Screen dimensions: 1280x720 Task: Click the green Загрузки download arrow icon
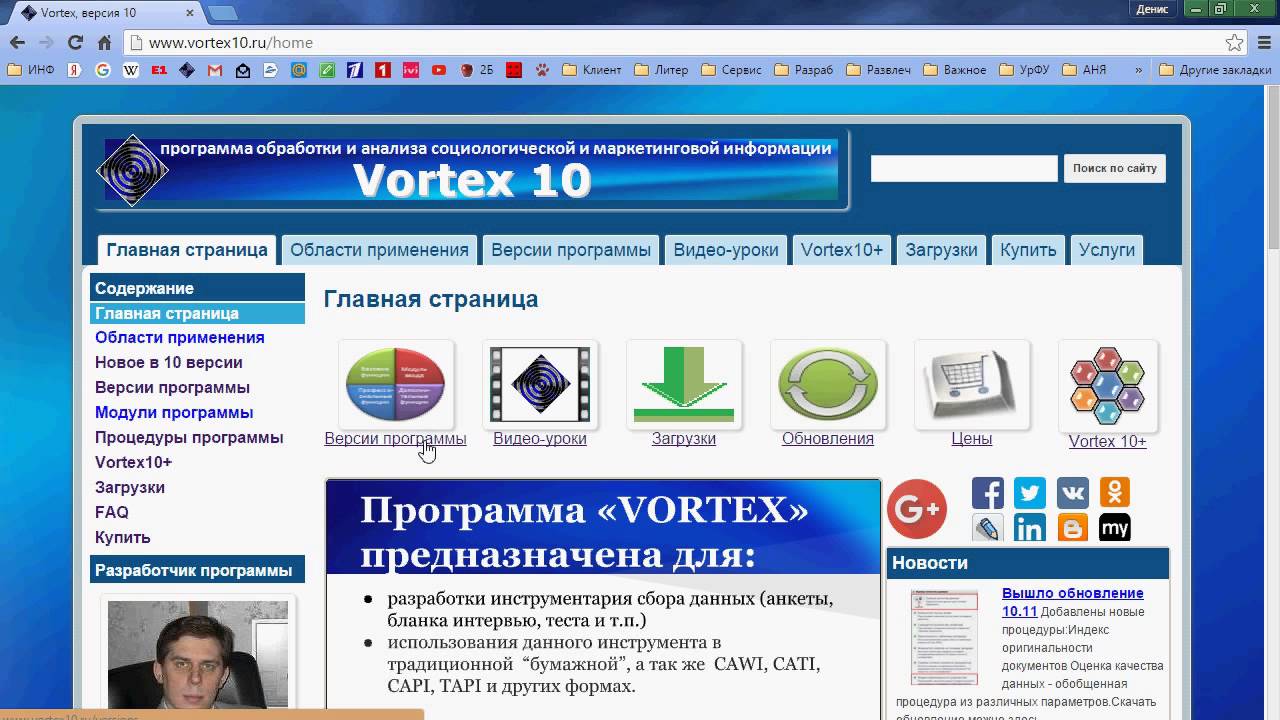(x=684, y=385)
